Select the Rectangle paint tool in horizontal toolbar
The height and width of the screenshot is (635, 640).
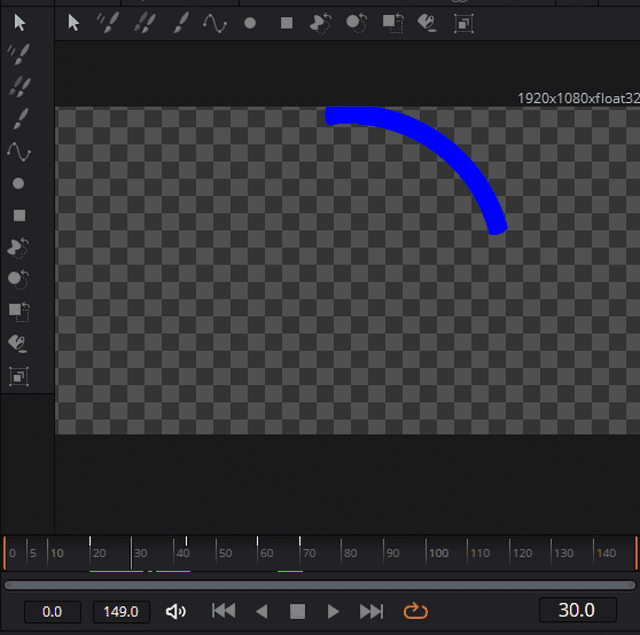(287, 23)
